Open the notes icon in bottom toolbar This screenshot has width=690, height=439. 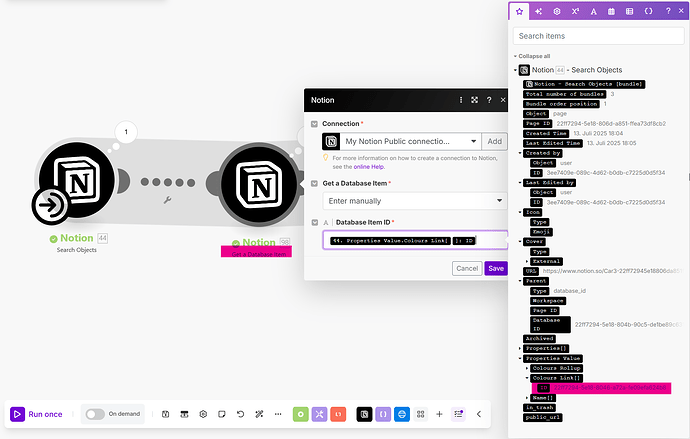coord(222,414)
